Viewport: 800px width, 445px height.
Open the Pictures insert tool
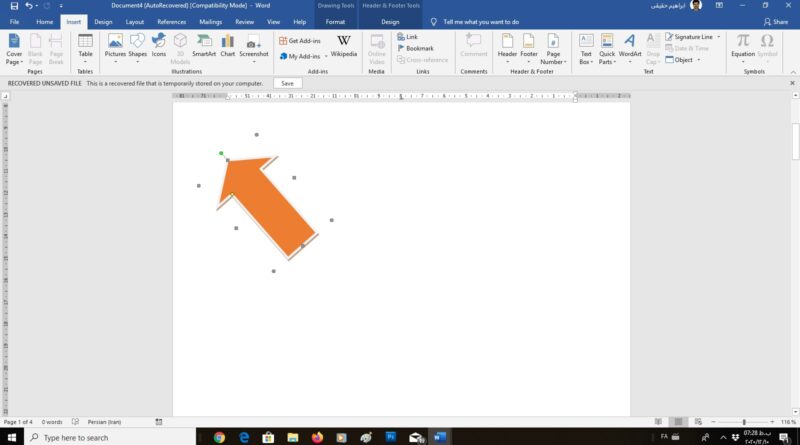(115, 46)
